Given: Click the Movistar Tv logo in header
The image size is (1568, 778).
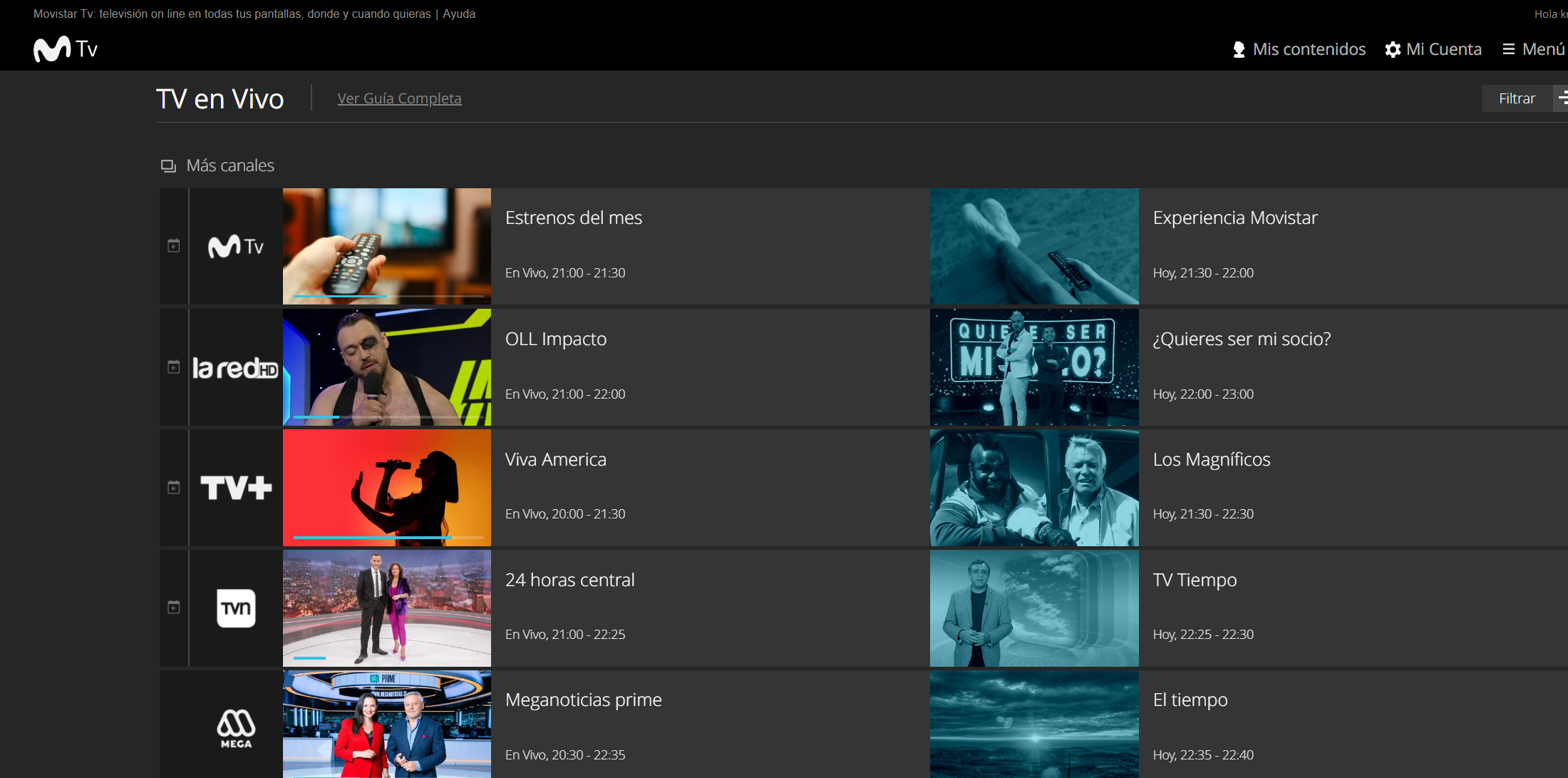Looking at the screenshot, I should [66, 48].
